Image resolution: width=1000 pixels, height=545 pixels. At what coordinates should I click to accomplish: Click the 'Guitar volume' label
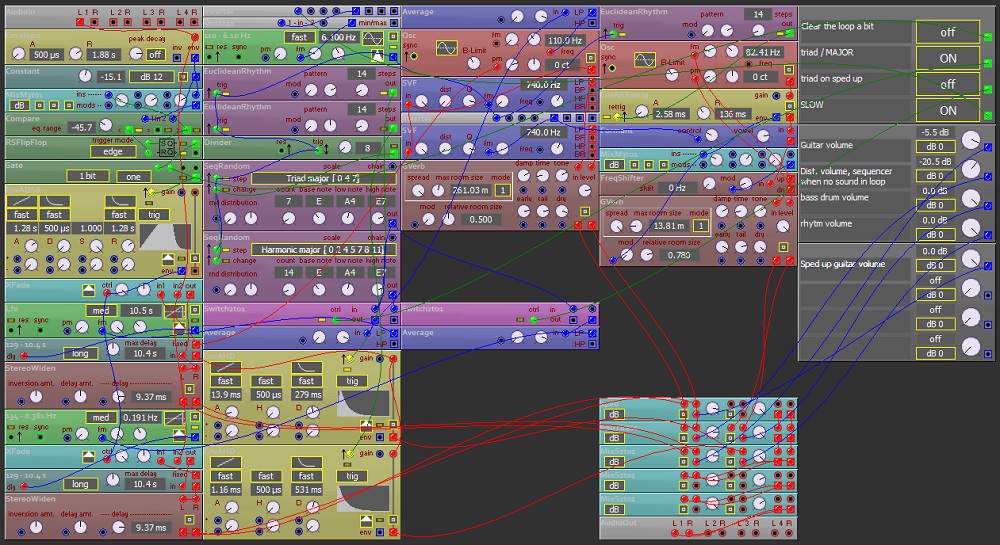pyautogui.click(x=827, y=145)
